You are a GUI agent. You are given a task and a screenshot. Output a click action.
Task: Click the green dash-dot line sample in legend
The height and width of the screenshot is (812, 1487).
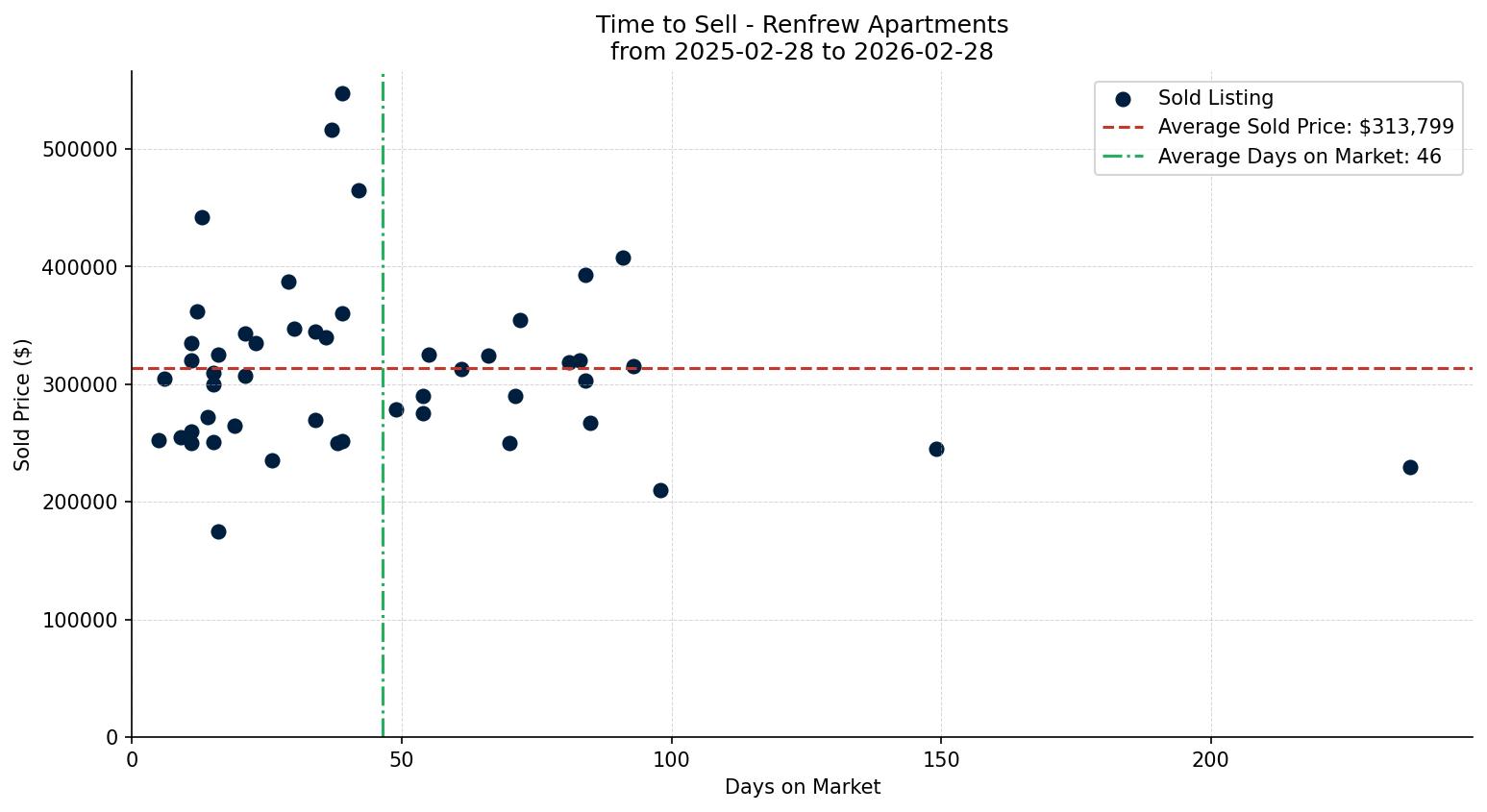point(1123,157)
